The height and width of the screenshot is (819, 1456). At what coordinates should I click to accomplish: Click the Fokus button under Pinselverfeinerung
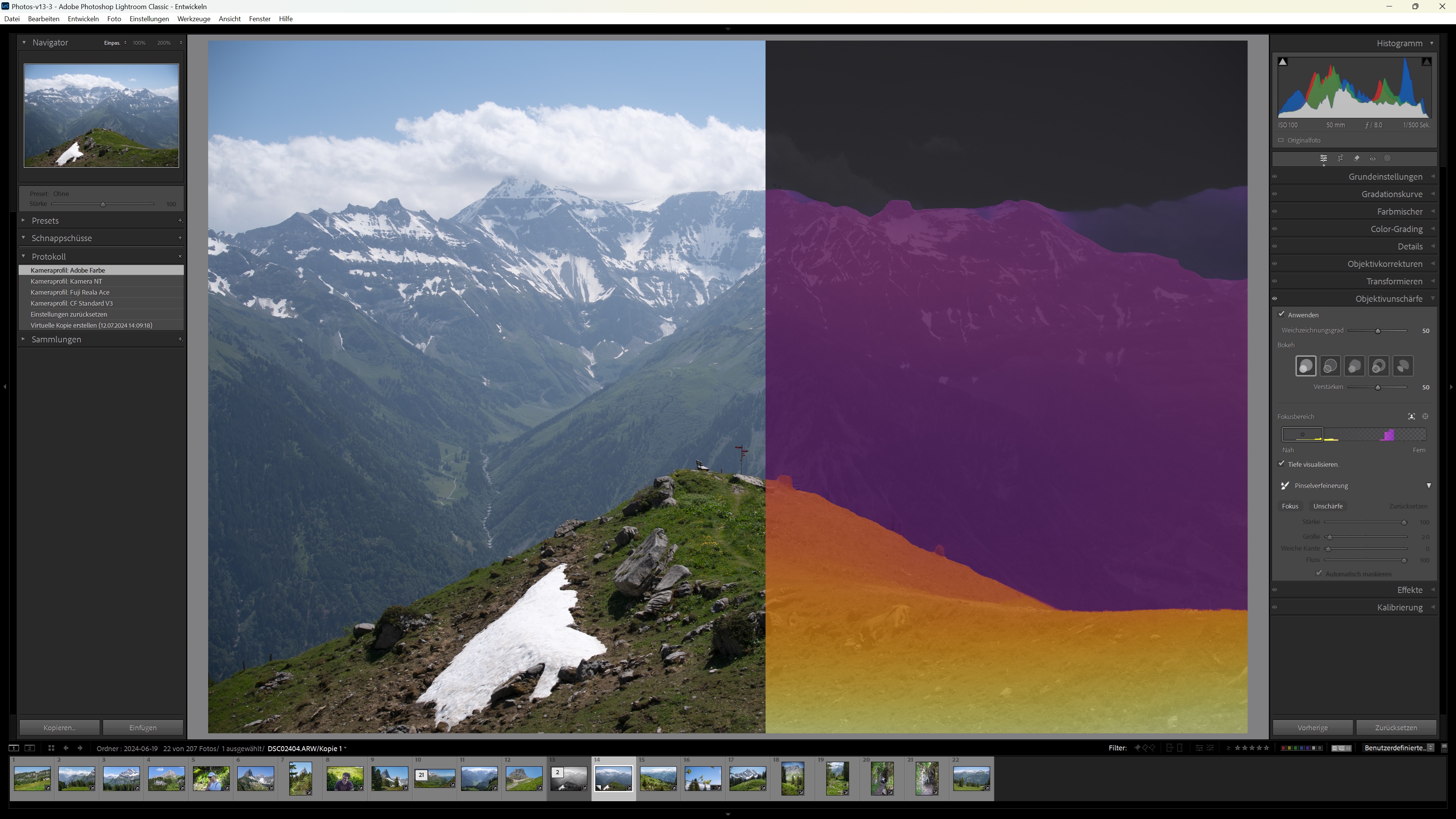1290,506
